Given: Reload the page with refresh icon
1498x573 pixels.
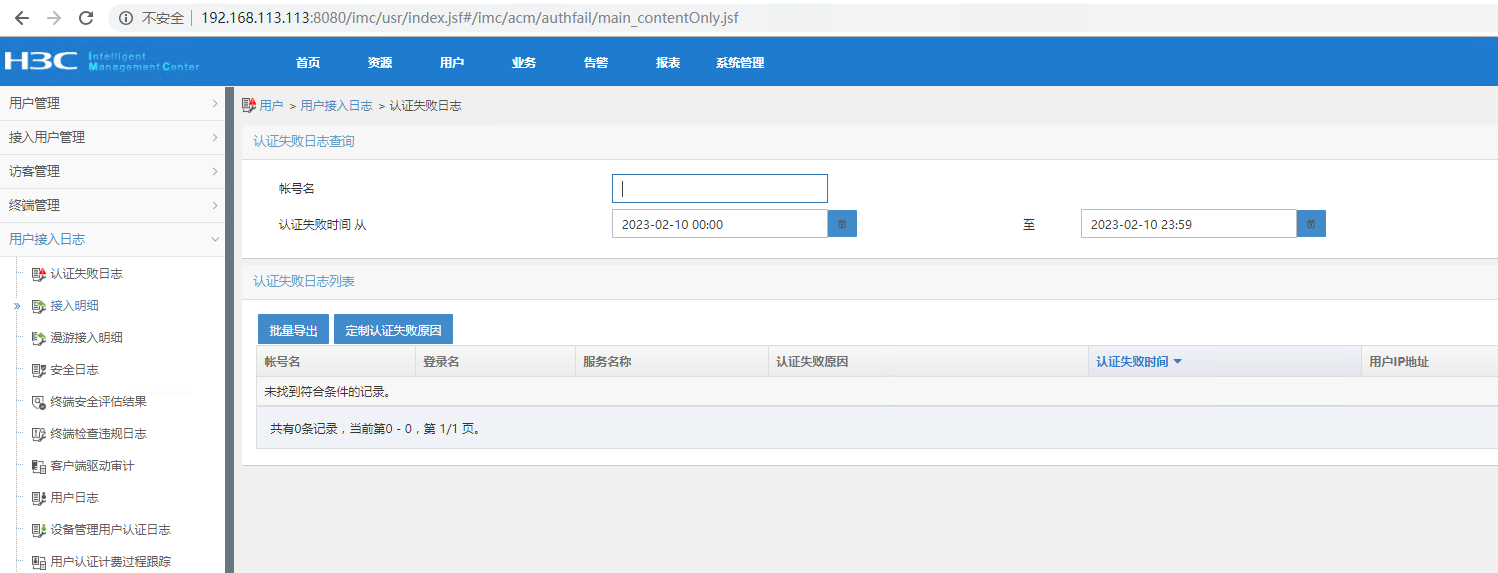Looking at the screenshot, I should pos(86,18).
